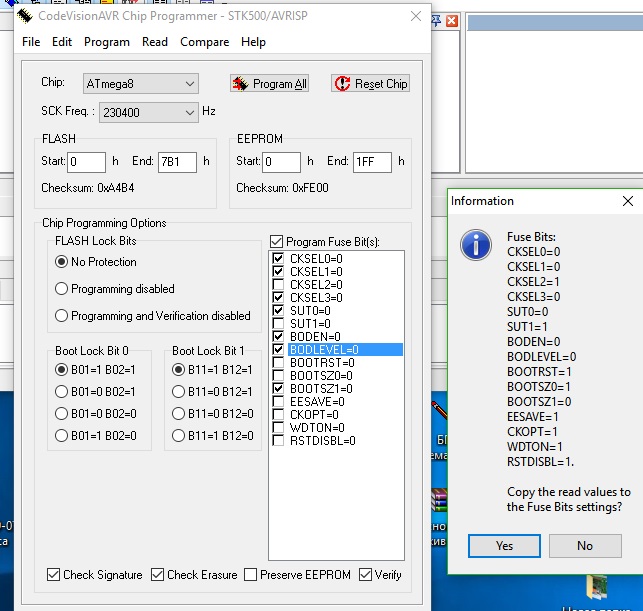
Task: Open the Read menu
Action: (x=155, y=42)
